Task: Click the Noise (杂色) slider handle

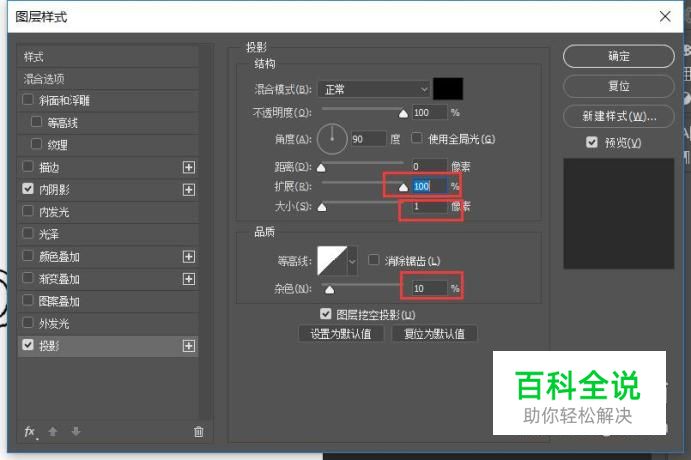Action: coord(329,290)
